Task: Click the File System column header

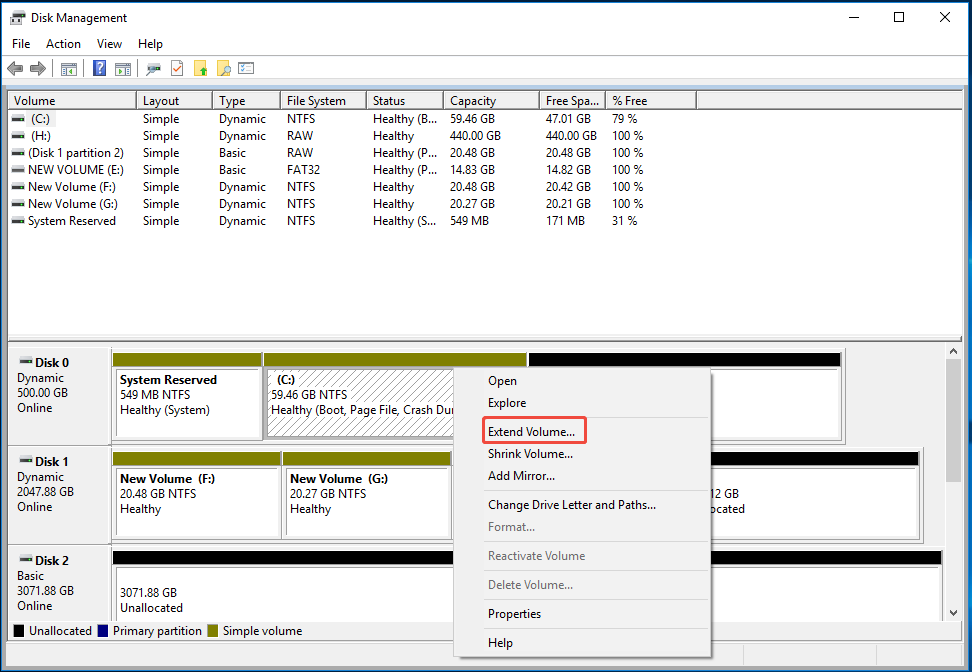Action: (316, 101)
